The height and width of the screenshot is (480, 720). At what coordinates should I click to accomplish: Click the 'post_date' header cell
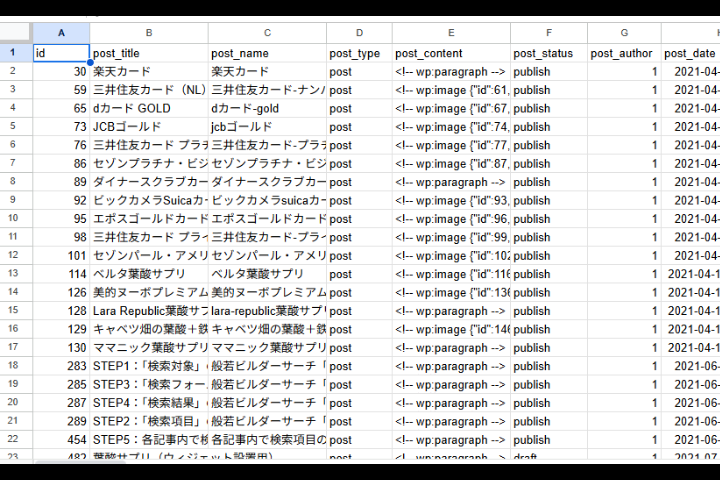coord(691,53)
